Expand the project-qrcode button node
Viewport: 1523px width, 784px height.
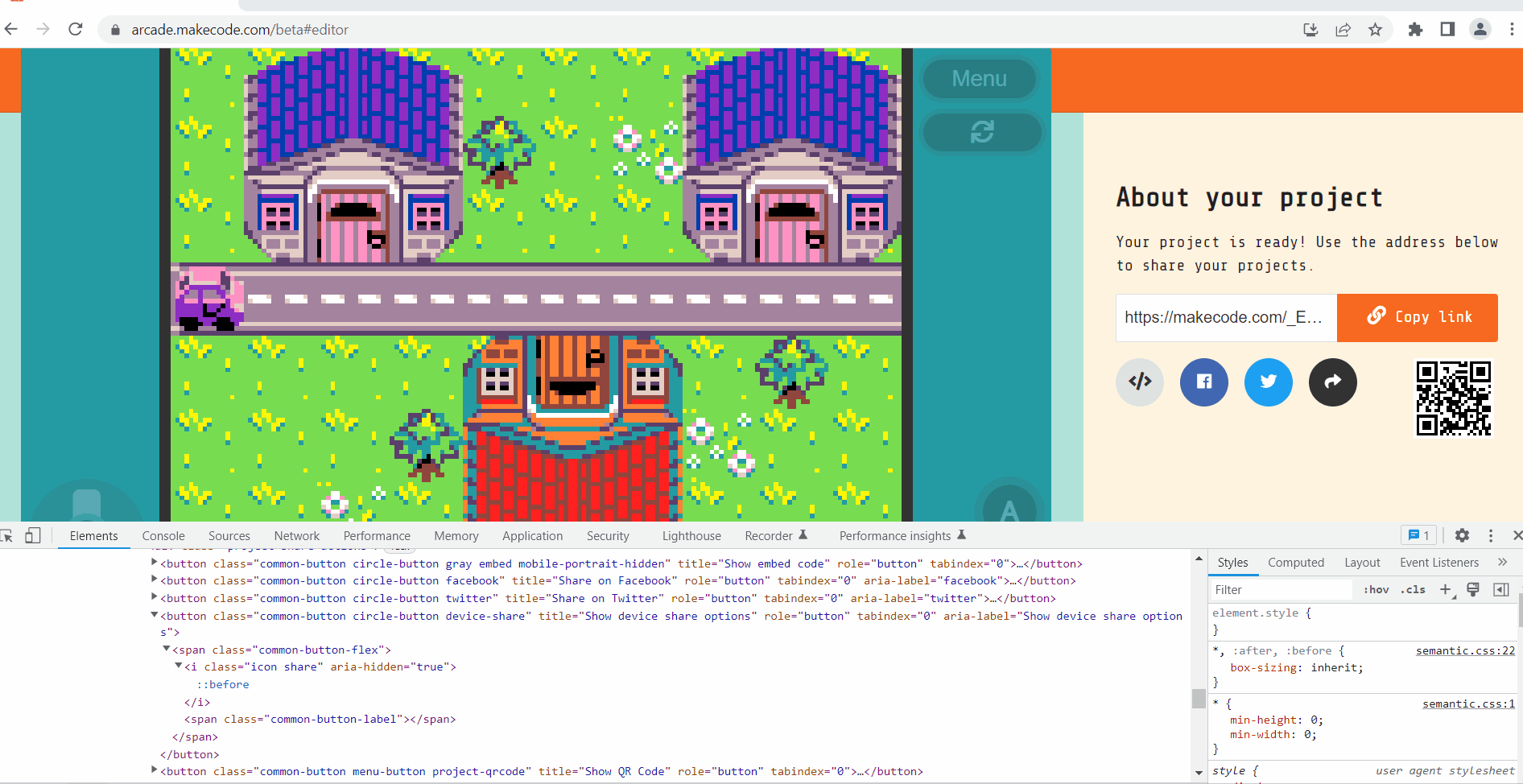(155, 770)
